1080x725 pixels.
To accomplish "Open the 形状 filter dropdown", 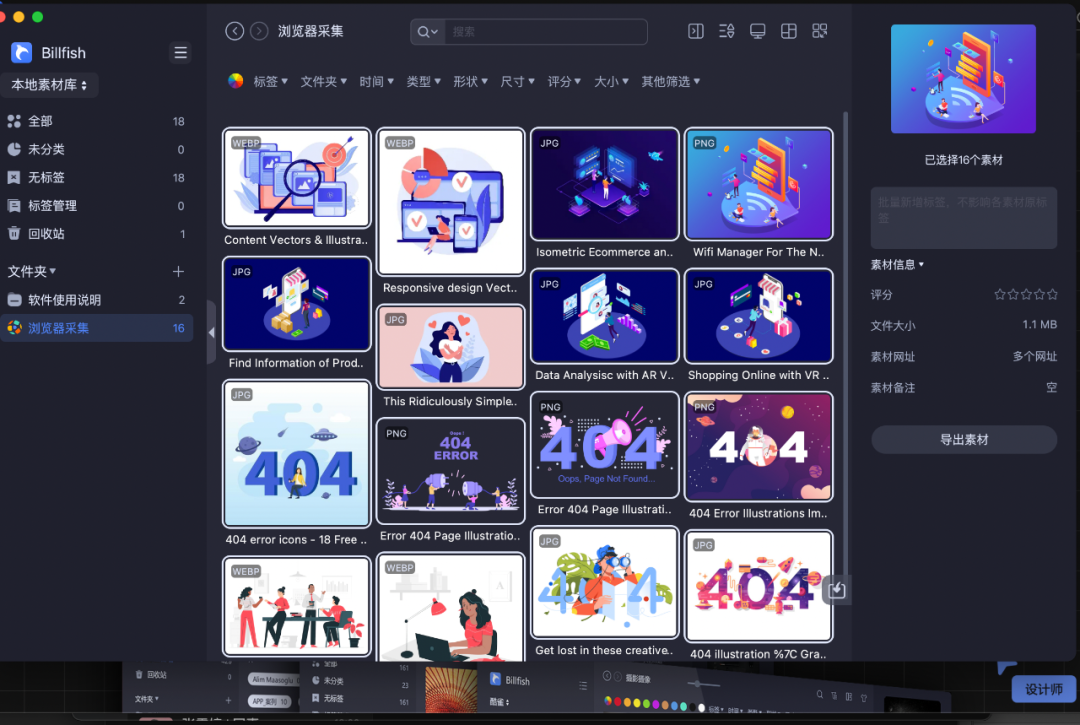I will pyautogui.click(x=470, y=81).
